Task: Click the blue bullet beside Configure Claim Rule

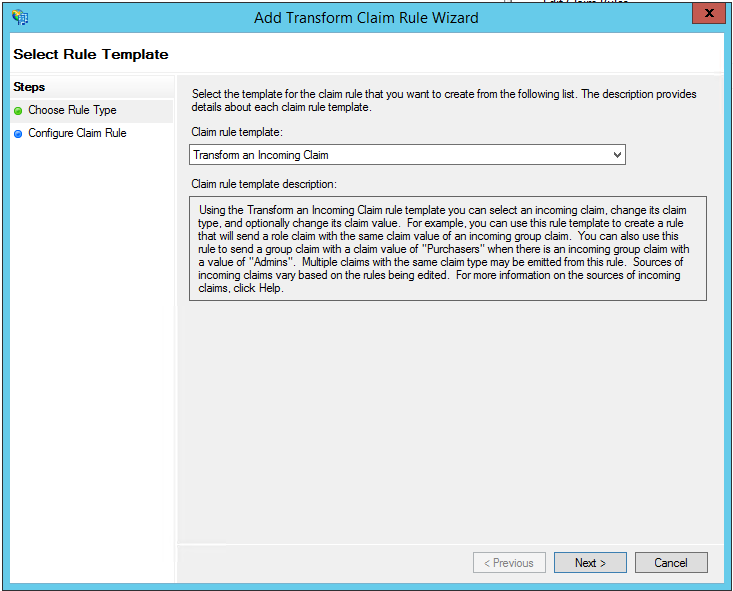Action: [x=18, y=133]
